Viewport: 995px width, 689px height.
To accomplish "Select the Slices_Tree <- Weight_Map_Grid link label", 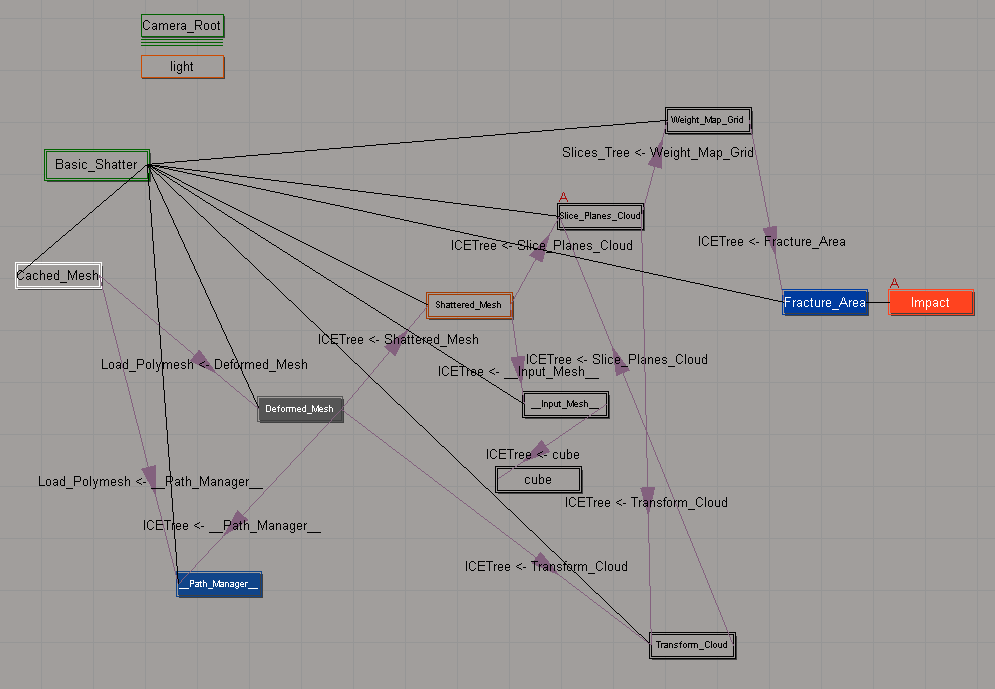I will click(657, 153).
